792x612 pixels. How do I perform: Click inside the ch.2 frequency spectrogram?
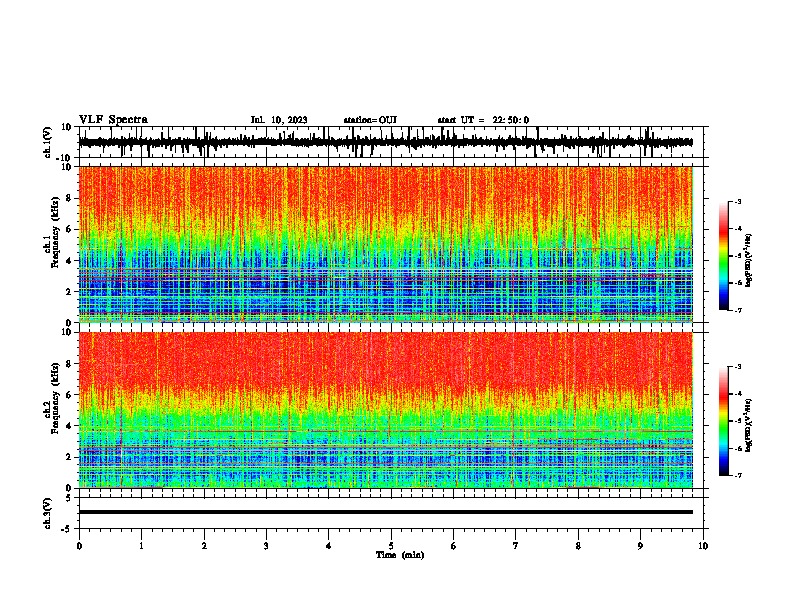(x=385, y=410)
